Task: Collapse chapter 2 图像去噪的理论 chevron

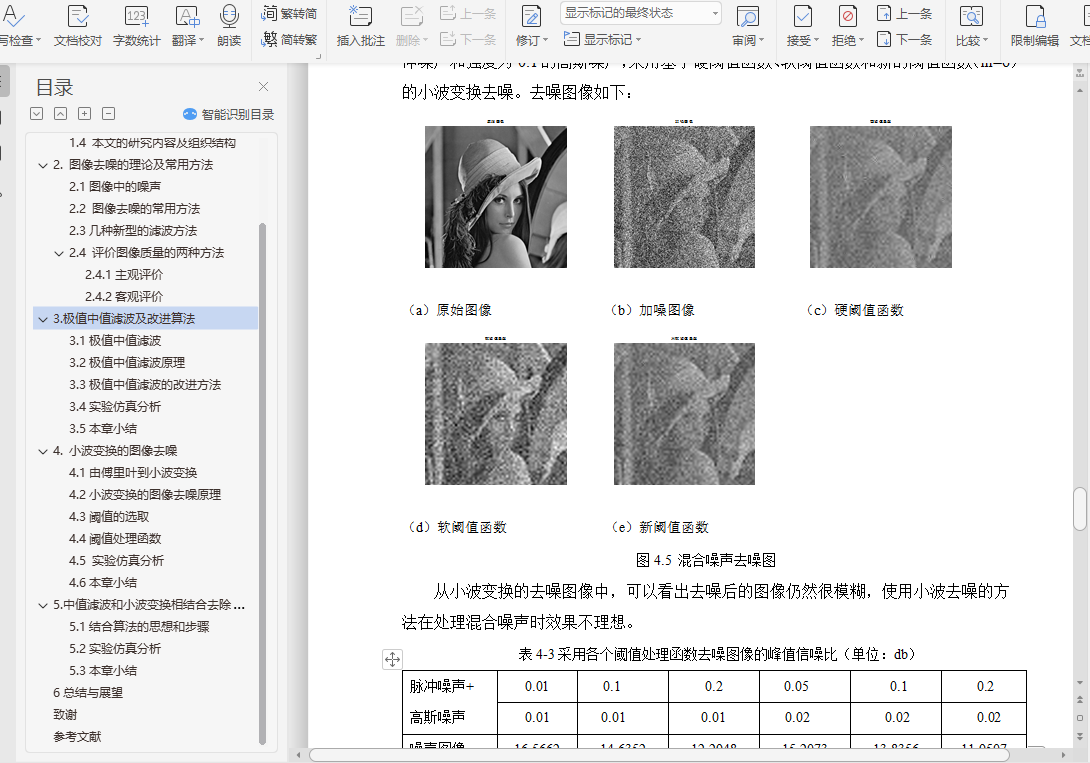Action: tap(43, 165)
